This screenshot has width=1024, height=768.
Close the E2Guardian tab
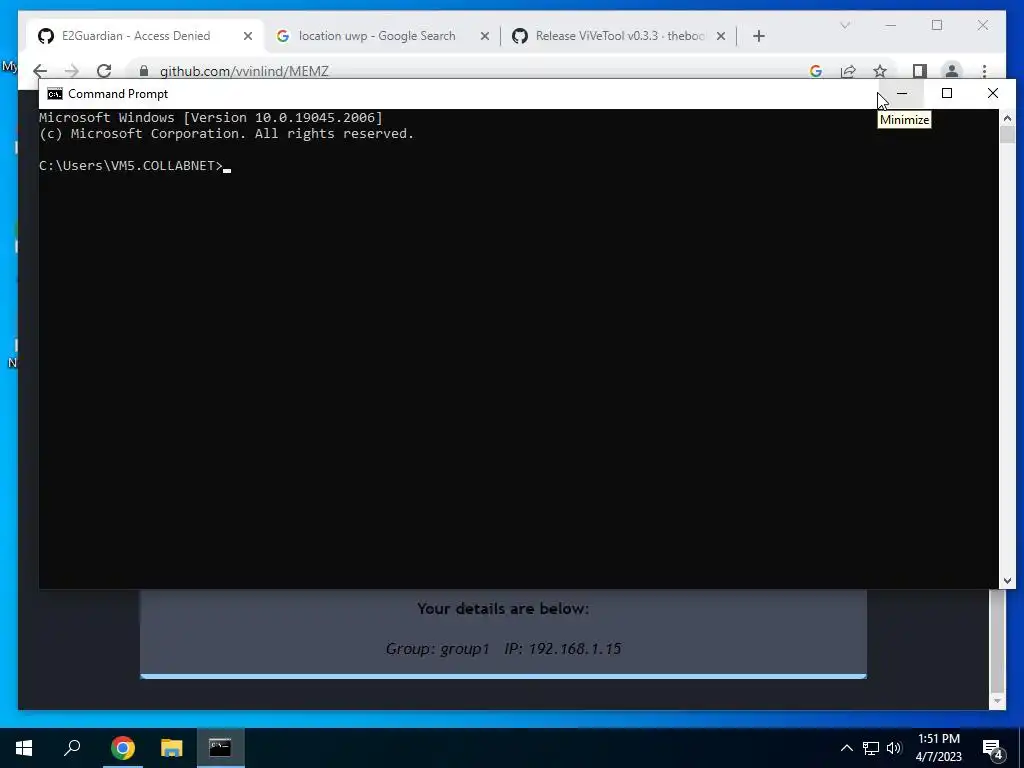coord(248,37)
